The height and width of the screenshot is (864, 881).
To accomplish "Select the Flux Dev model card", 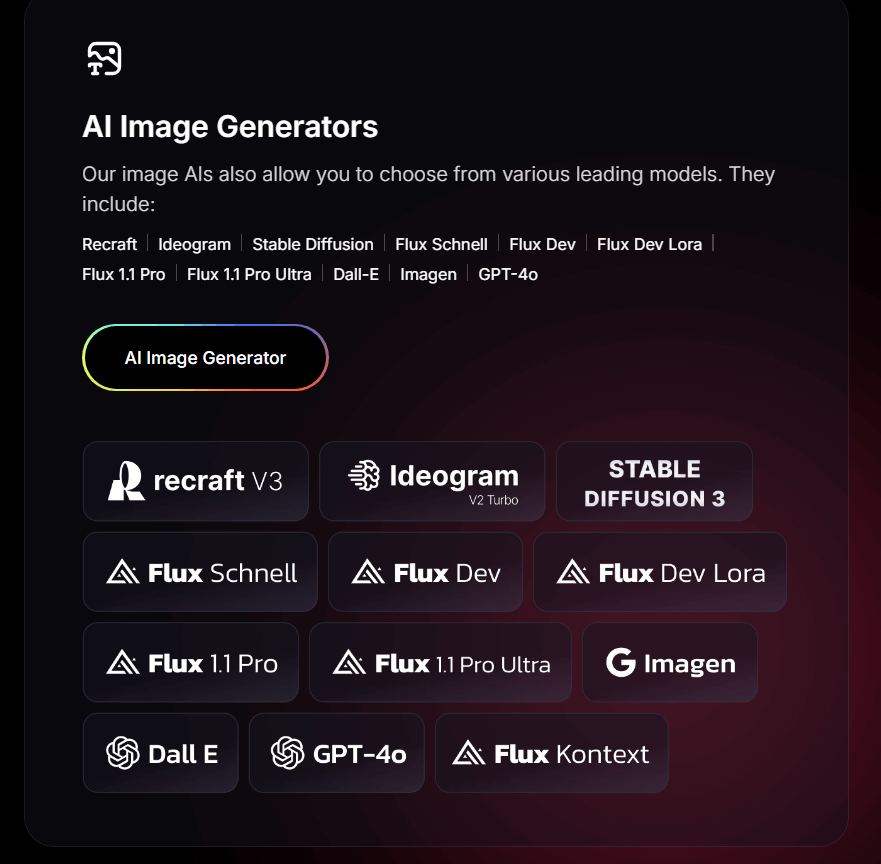I will pyautogui.click(x=425, y=572).
